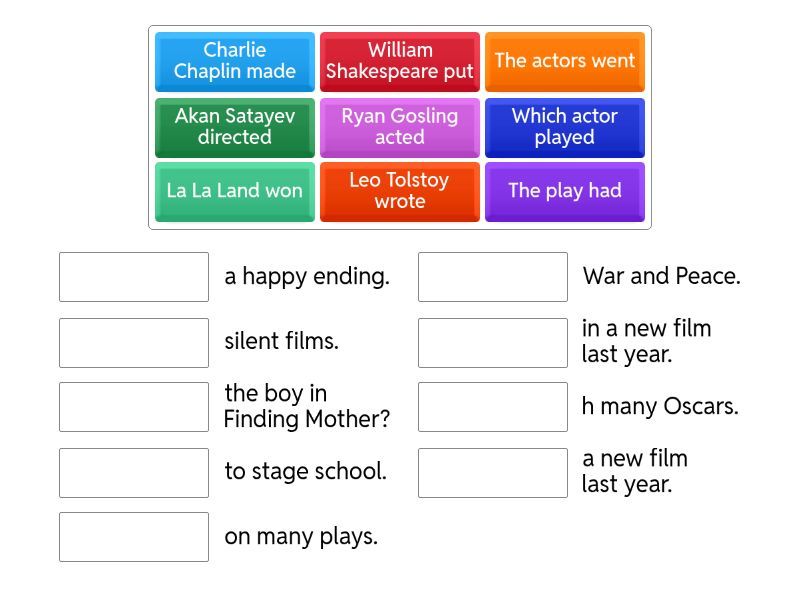
Task: Click the box before 'a new film last year.'
Action: pyautogui.click(x=493, y=472)
